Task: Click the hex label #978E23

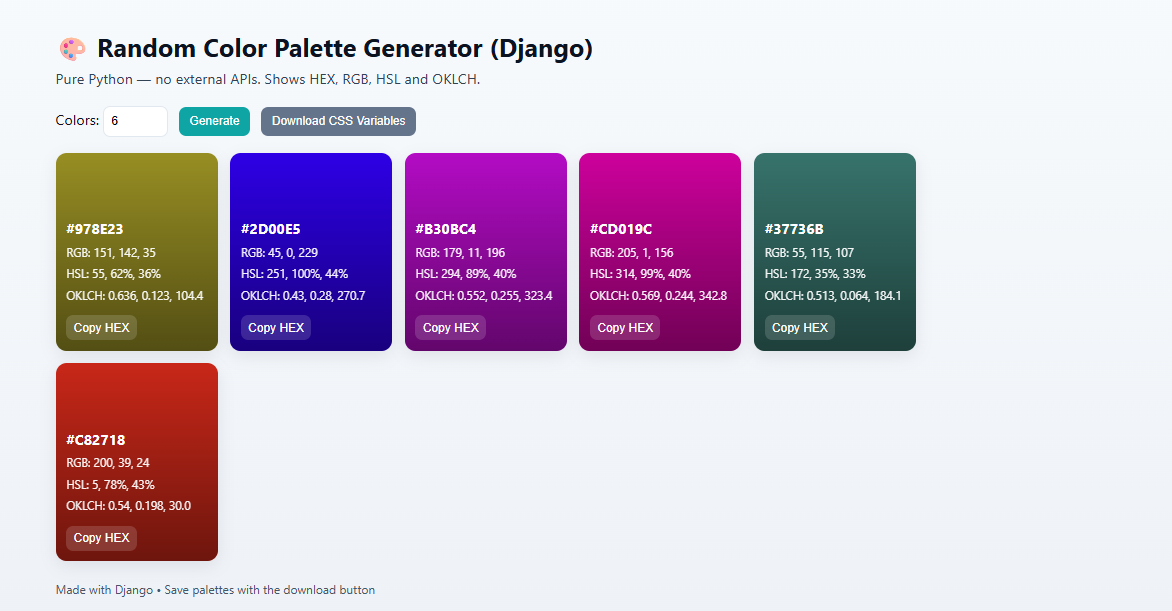Action: tap(96, 229)
